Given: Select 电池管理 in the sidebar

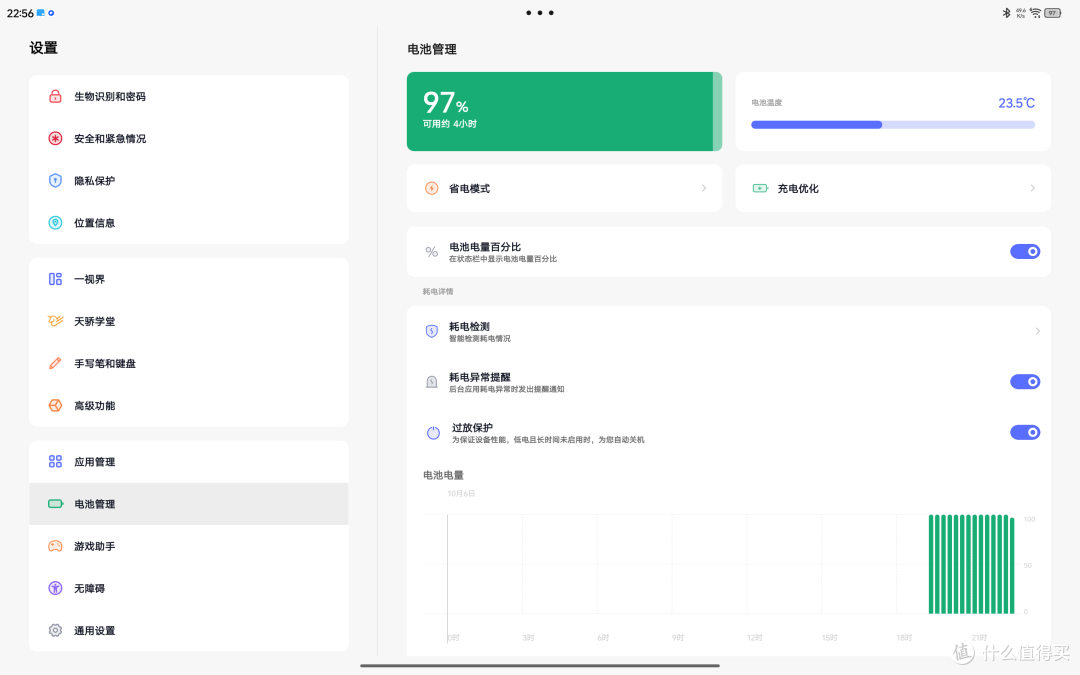Looking at the screenshot, I should 189,503.
